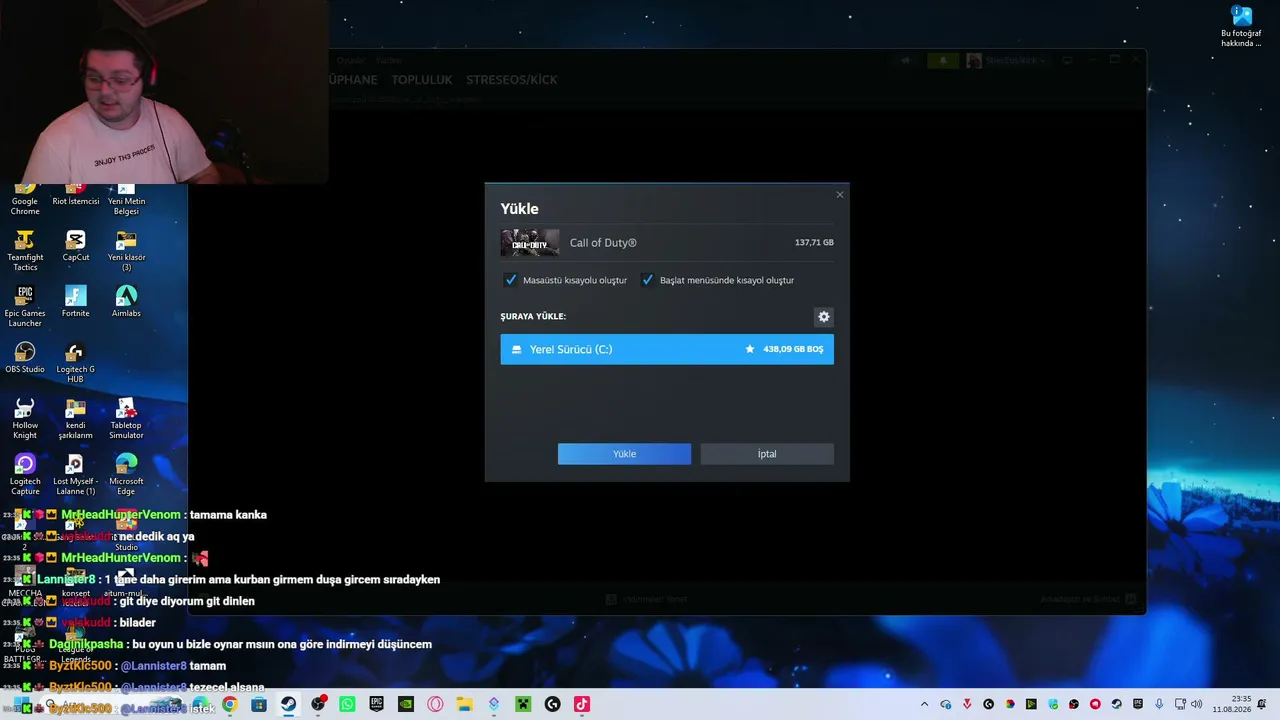Image resolution: width=1280 pixels, height=720 pixels.
Task: Toggle desktop shortcut checkbox (Masaüstü kısayolu oluştur)
Action: [x=511, y=280]
